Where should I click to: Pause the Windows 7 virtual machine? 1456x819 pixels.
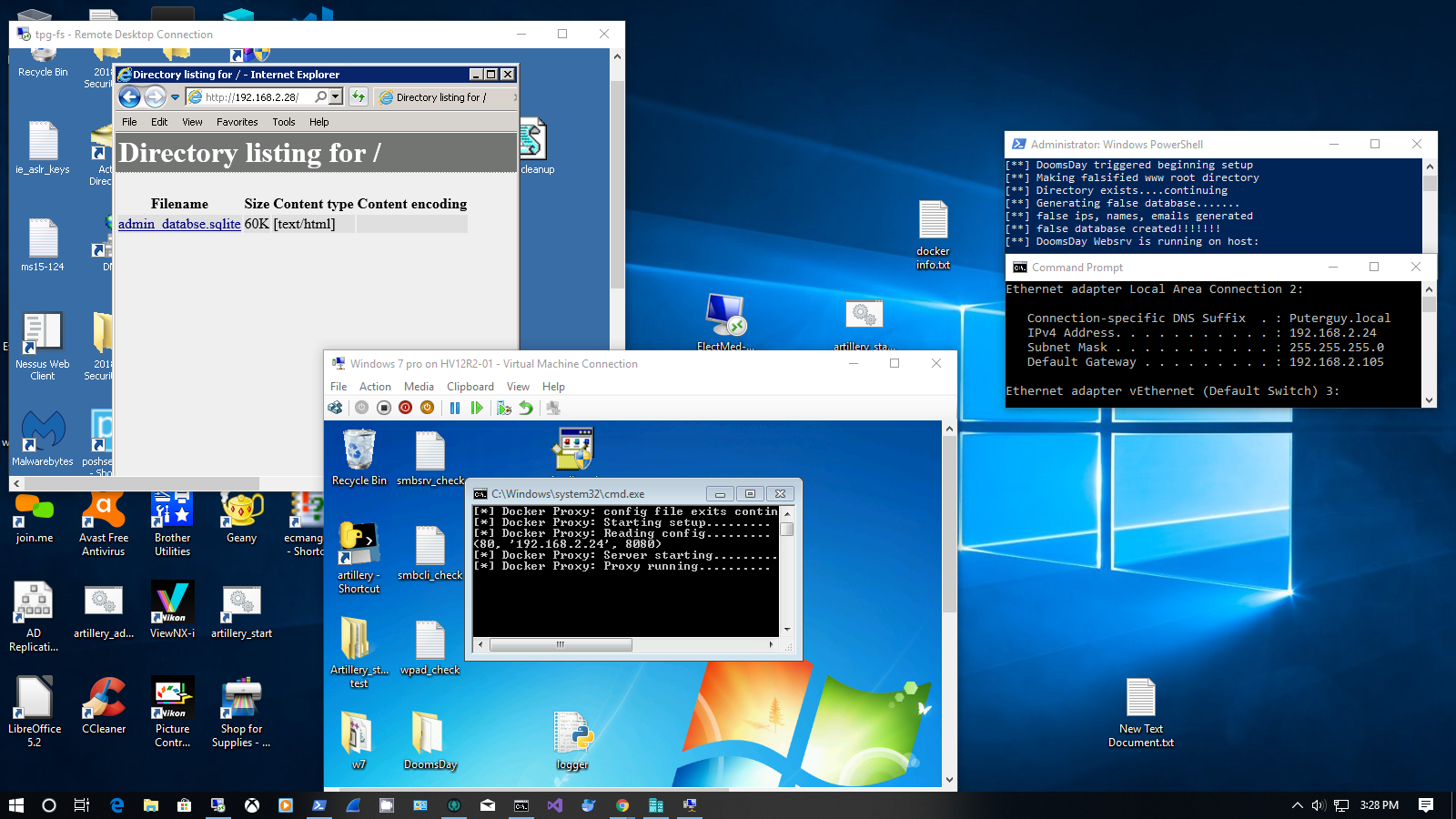click(455, 408)
